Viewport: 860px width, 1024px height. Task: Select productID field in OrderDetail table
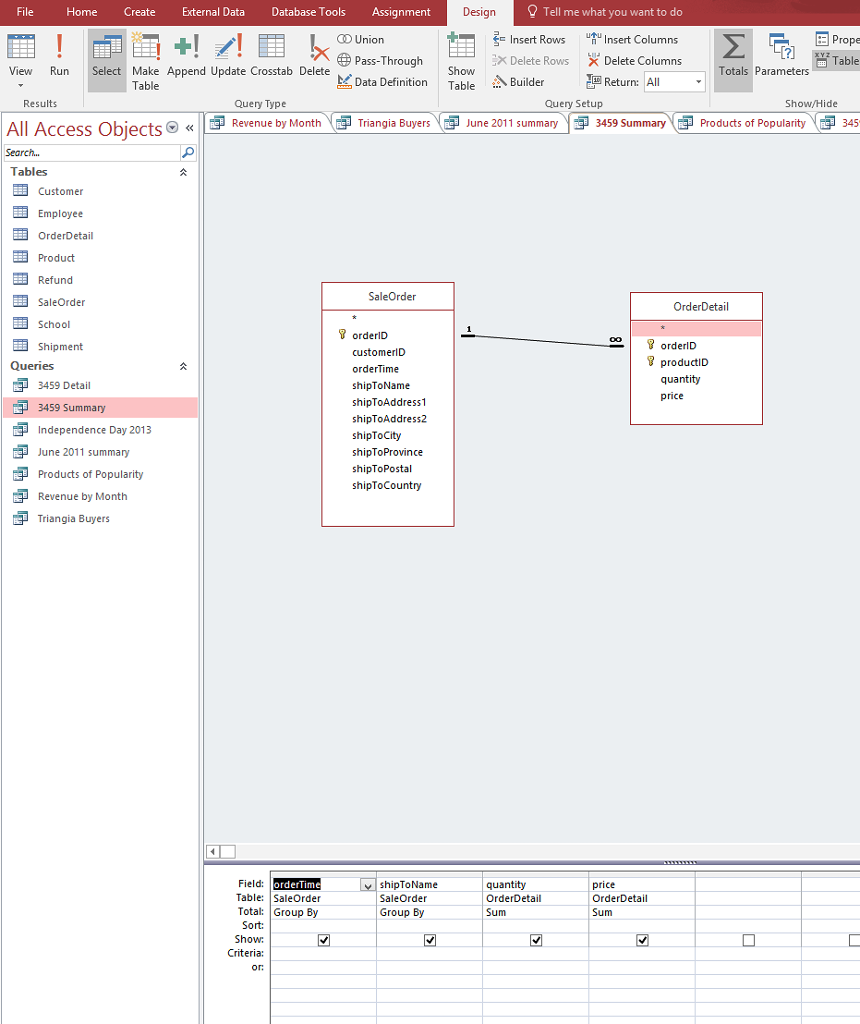tap(684, 362)
